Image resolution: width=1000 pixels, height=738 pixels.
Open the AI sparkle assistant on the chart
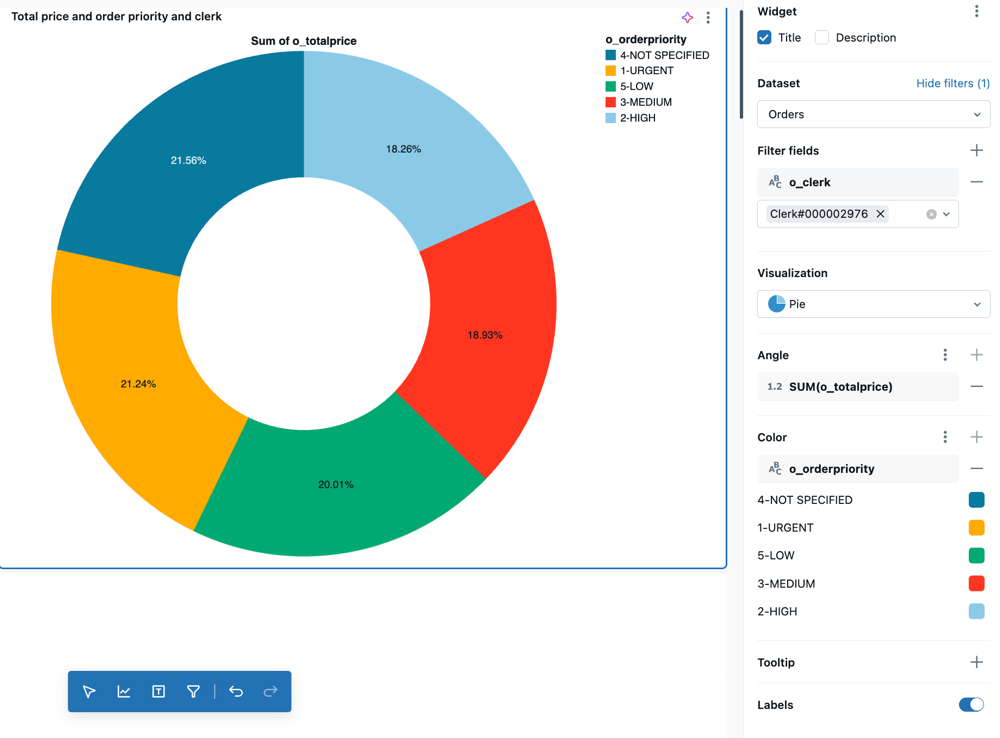[x=687, y=18]
